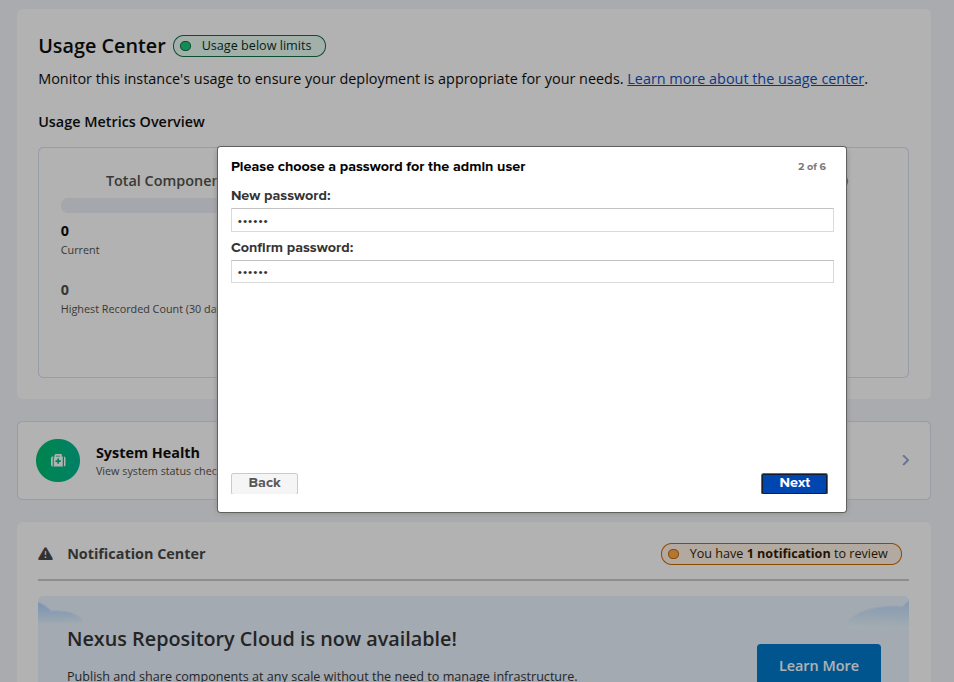The image size is (954, 682).
Task: Click the admin password dialog title
Action: point(378,167)
